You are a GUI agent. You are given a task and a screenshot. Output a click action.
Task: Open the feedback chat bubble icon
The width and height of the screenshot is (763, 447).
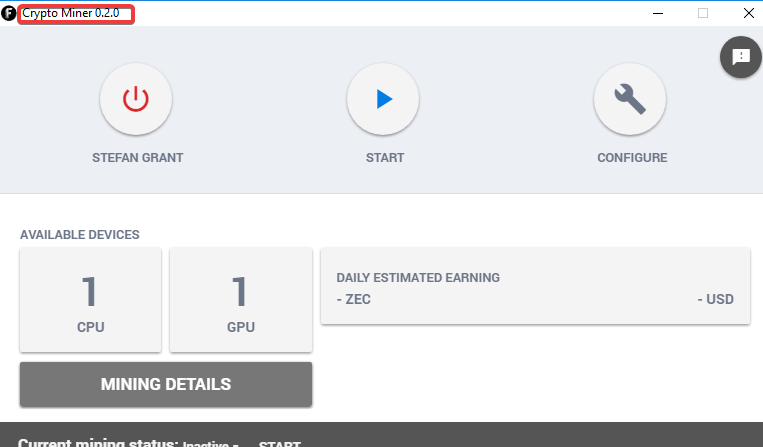pos(741,57)
